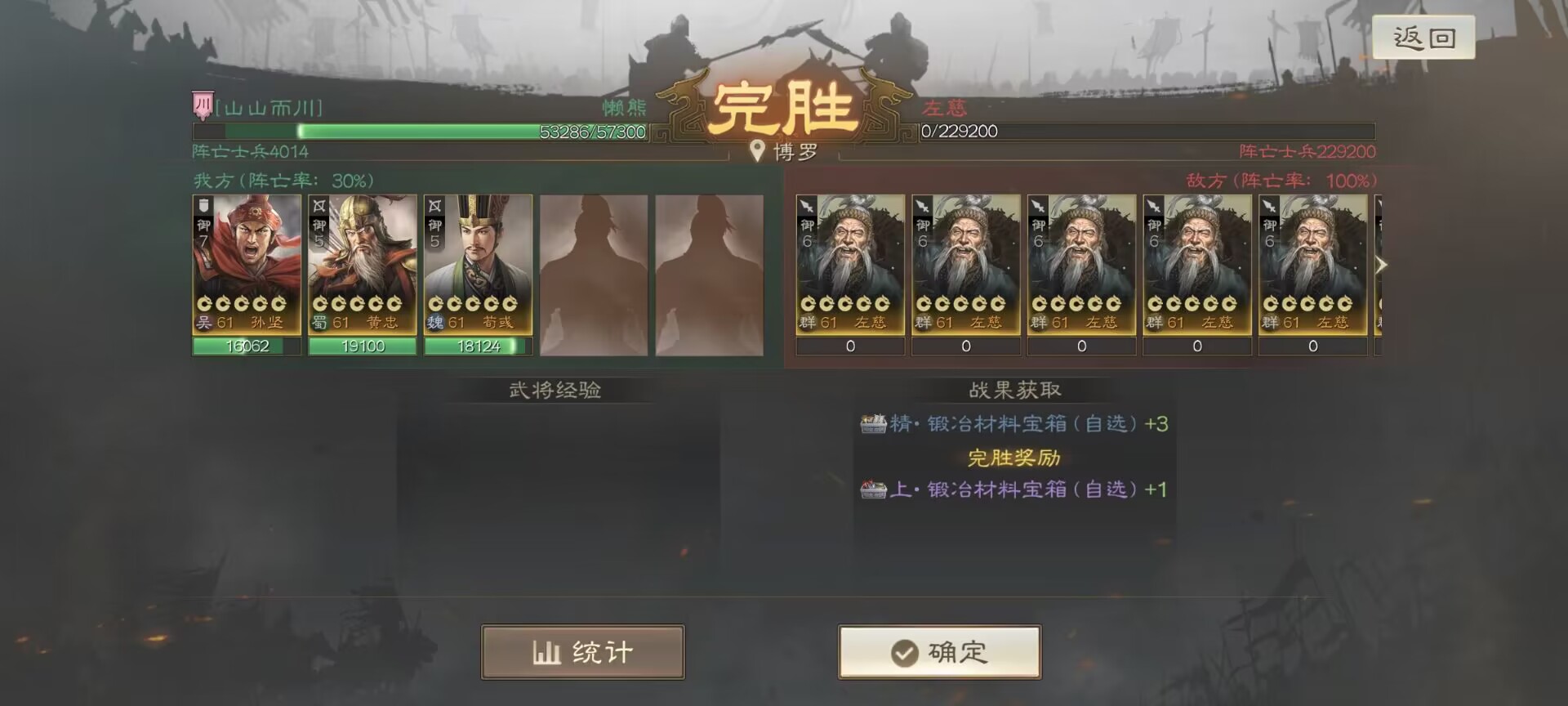This screenshot has width=1568, height=706.
Task: Click the 武将经验 section header
Action: tap(555, 391)
